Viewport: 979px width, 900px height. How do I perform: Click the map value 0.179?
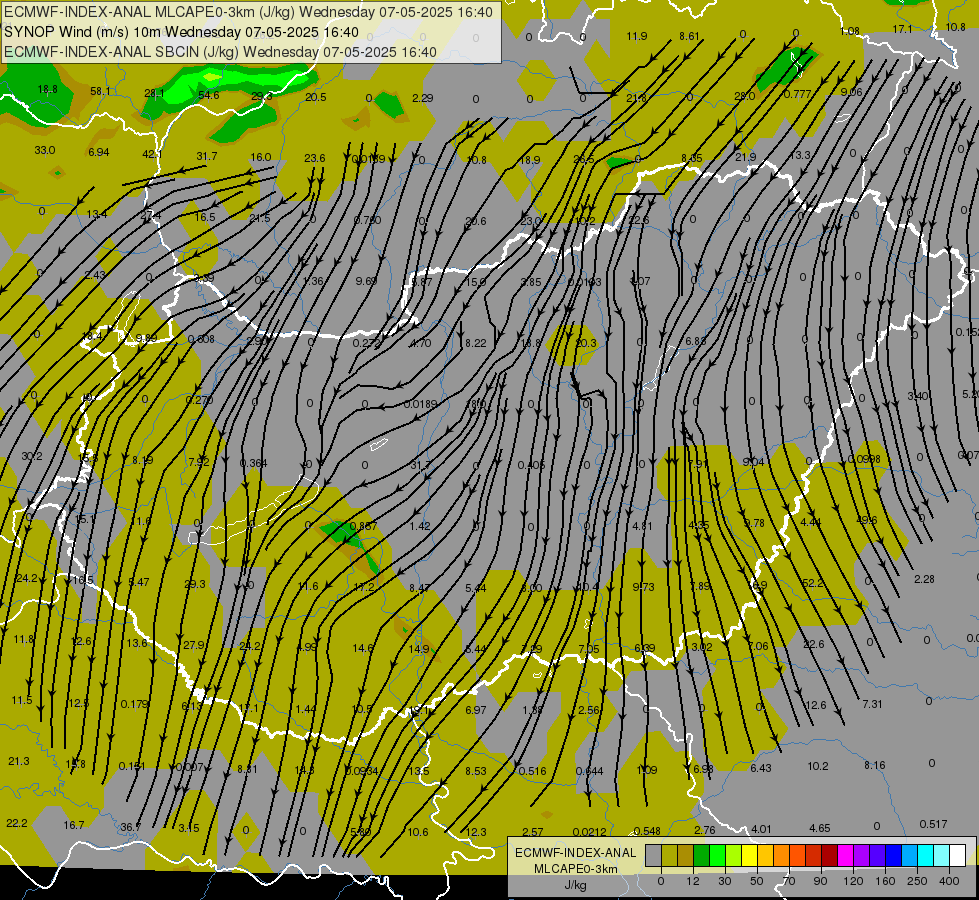pos(135,704)
